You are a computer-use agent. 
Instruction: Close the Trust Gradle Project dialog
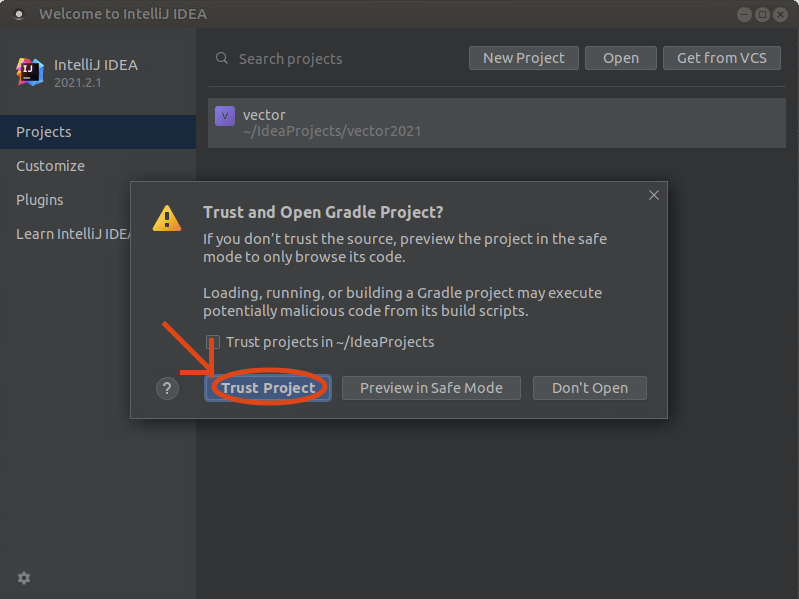click(x=654, y=195)
